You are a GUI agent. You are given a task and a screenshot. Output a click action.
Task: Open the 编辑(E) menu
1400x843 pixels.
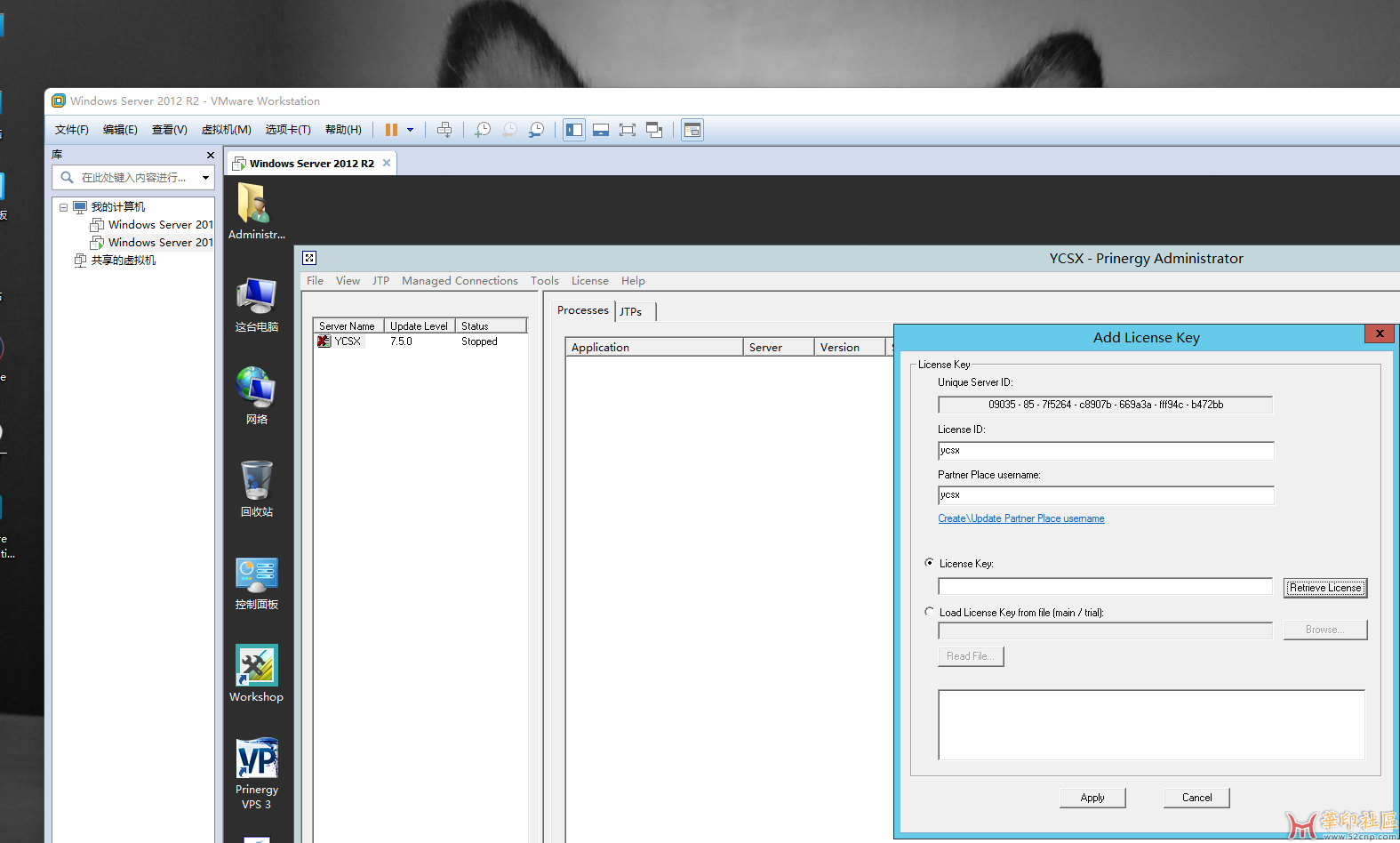click(120, 130)
